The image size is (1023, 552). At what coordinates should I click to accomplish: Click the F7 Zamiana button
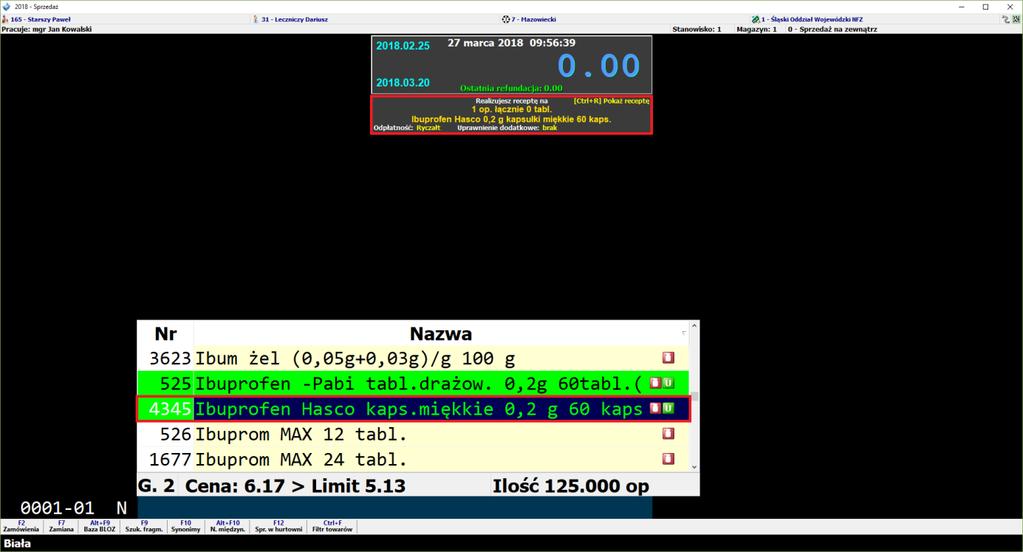pos(61,527)
